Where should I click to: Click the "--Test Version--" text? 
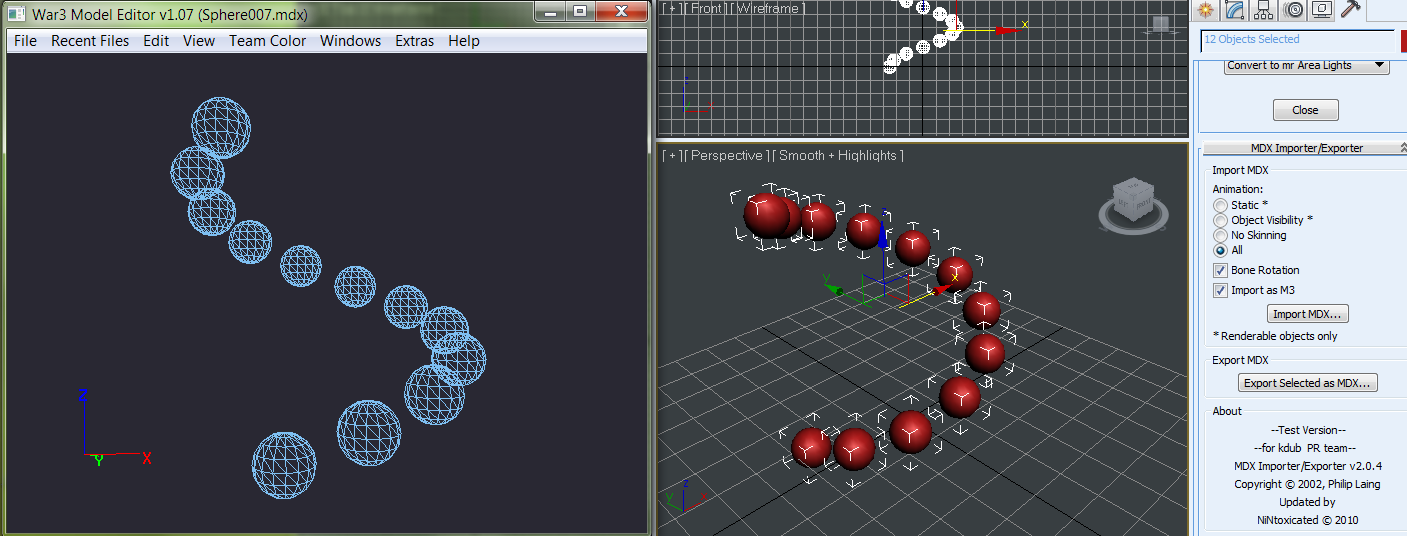point(1307,430)
